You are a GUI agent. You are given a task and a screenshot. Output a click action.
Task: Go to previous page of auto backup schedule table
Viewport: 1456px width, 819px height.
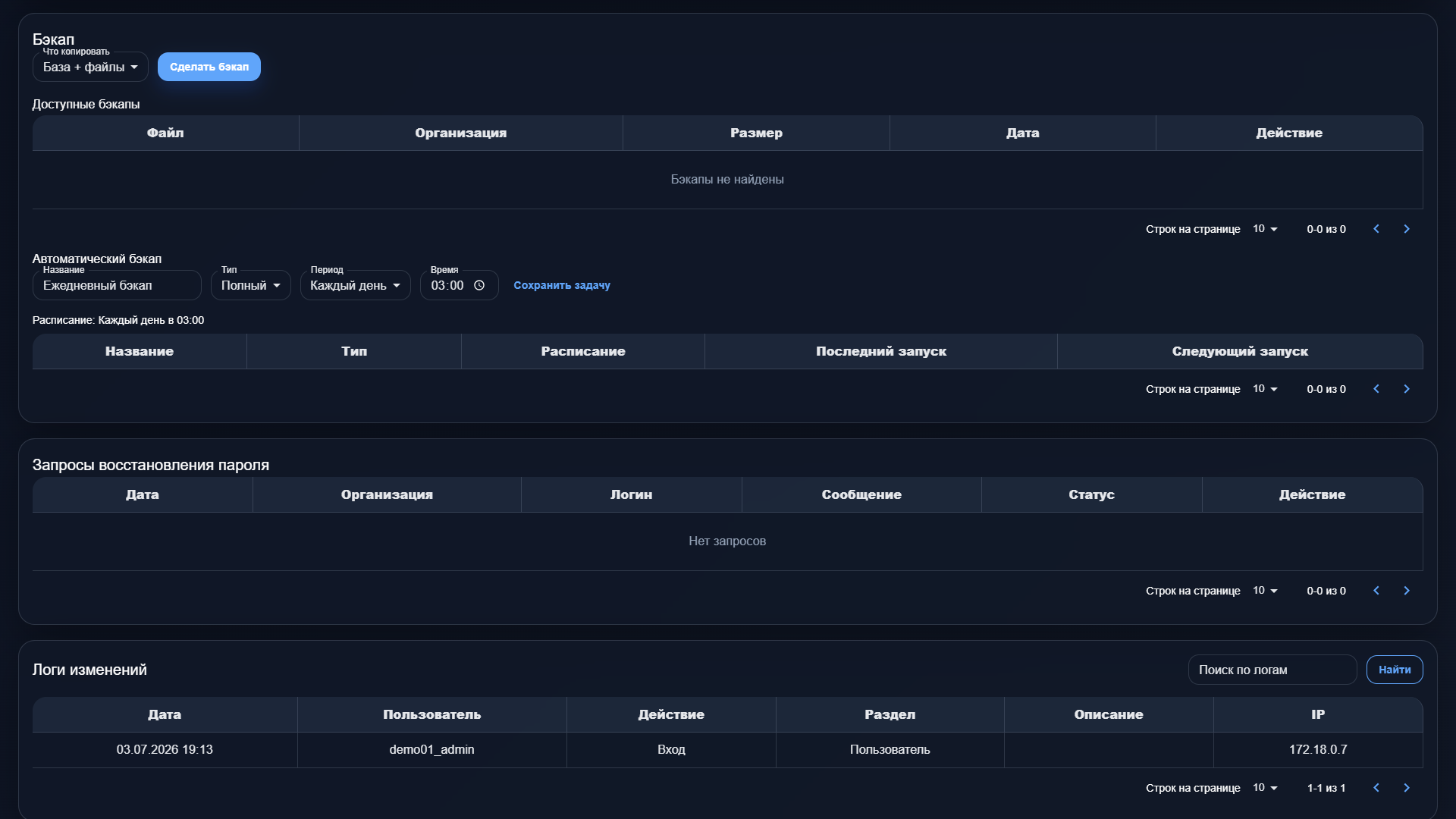[x=1376, y=389]
